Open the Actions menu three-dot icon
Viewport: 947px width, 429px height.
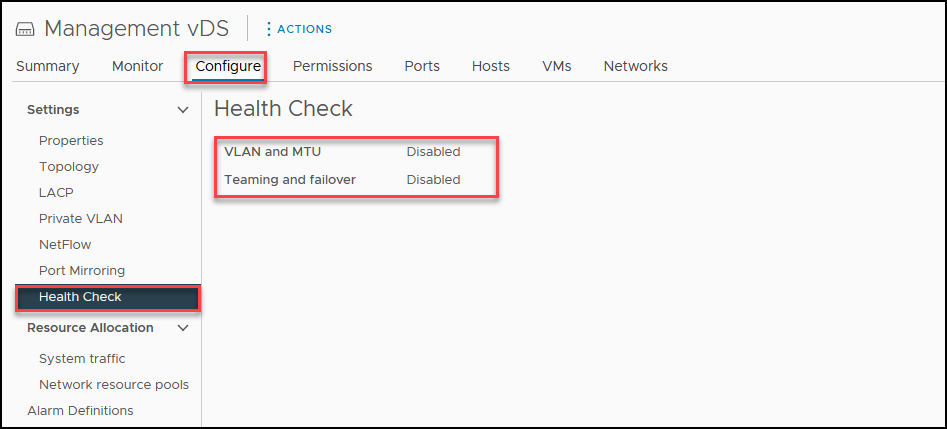tap(269, 29)
